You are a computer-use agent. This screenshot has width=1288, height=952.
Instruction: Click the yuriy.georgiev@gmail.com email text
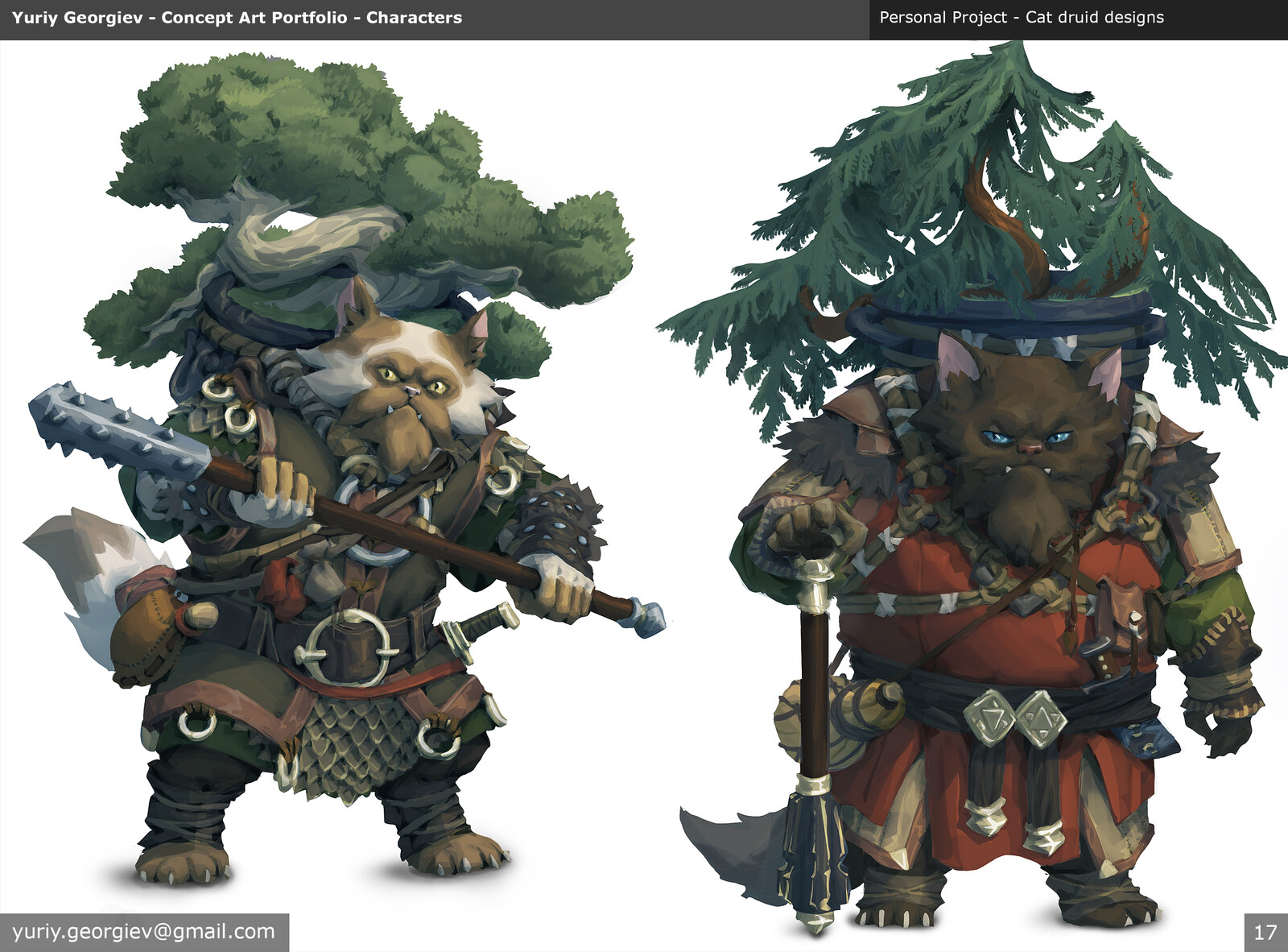(x=143, y=932)
